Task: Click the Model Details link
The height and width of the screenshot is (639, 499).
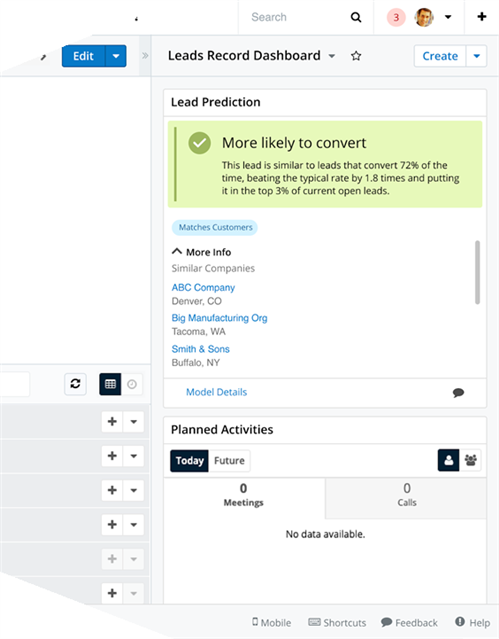Action: [x=216, y=392]
